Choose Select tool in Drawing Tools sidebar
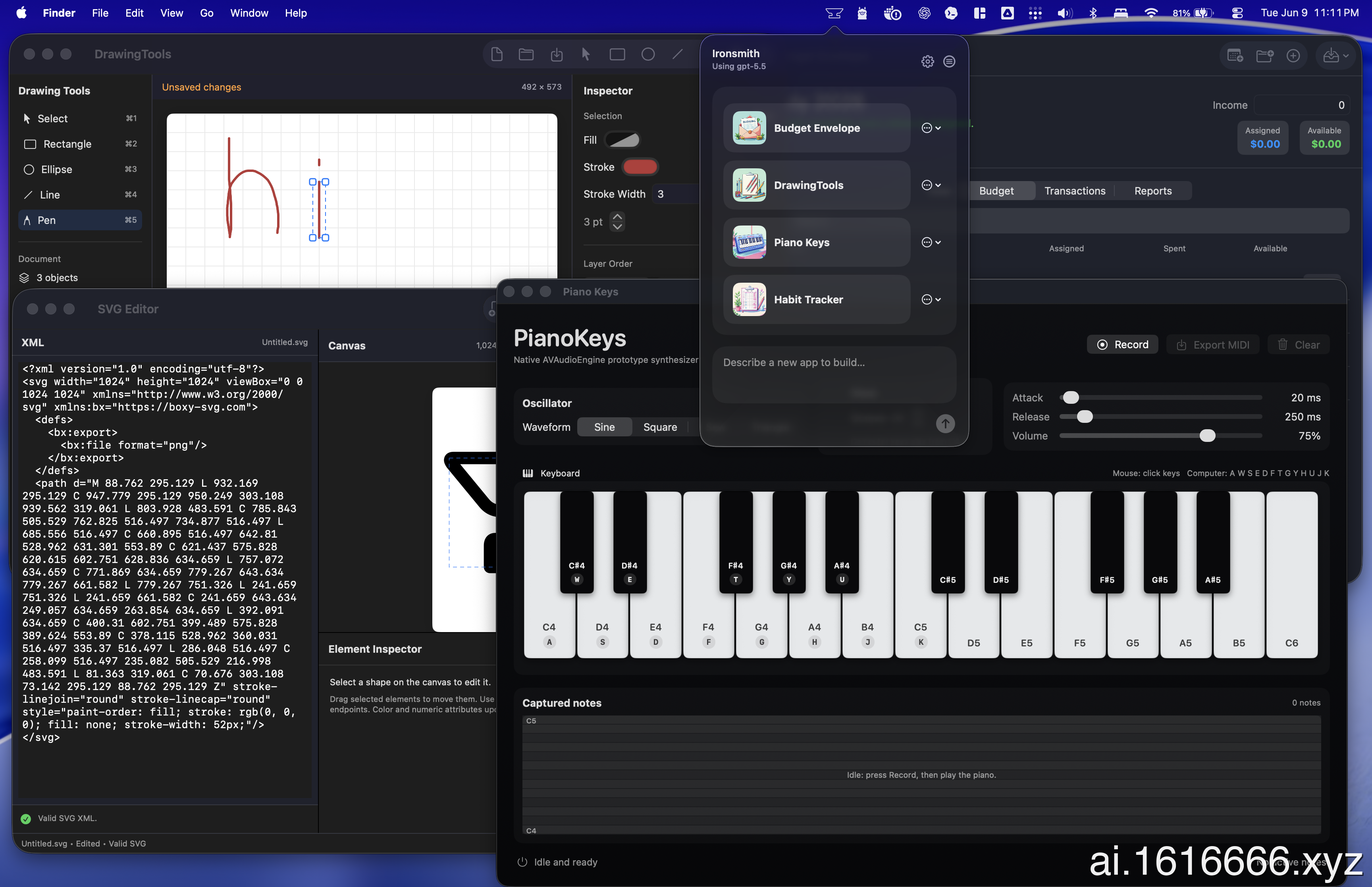Screen dimensions: 1372x887 pyautogui.click(x=80, y=119)
